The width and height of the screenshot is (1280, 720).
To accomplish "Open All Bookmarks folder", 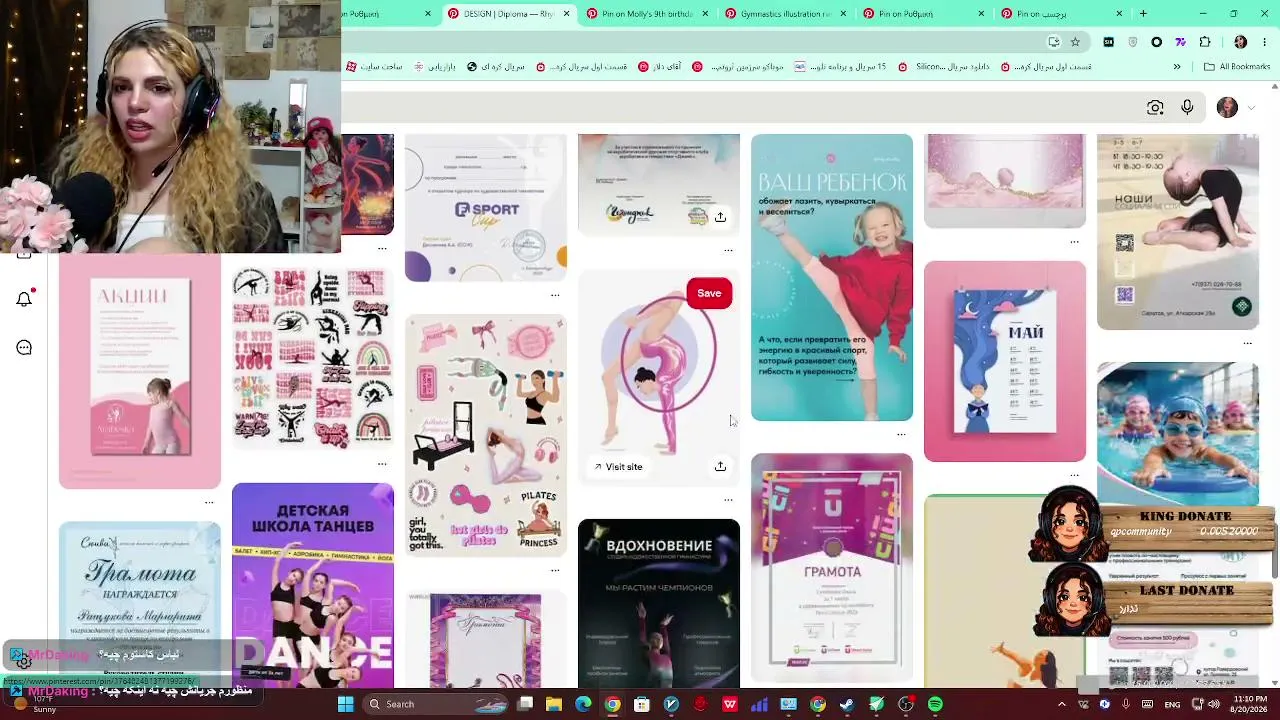I will point(1237,67).
